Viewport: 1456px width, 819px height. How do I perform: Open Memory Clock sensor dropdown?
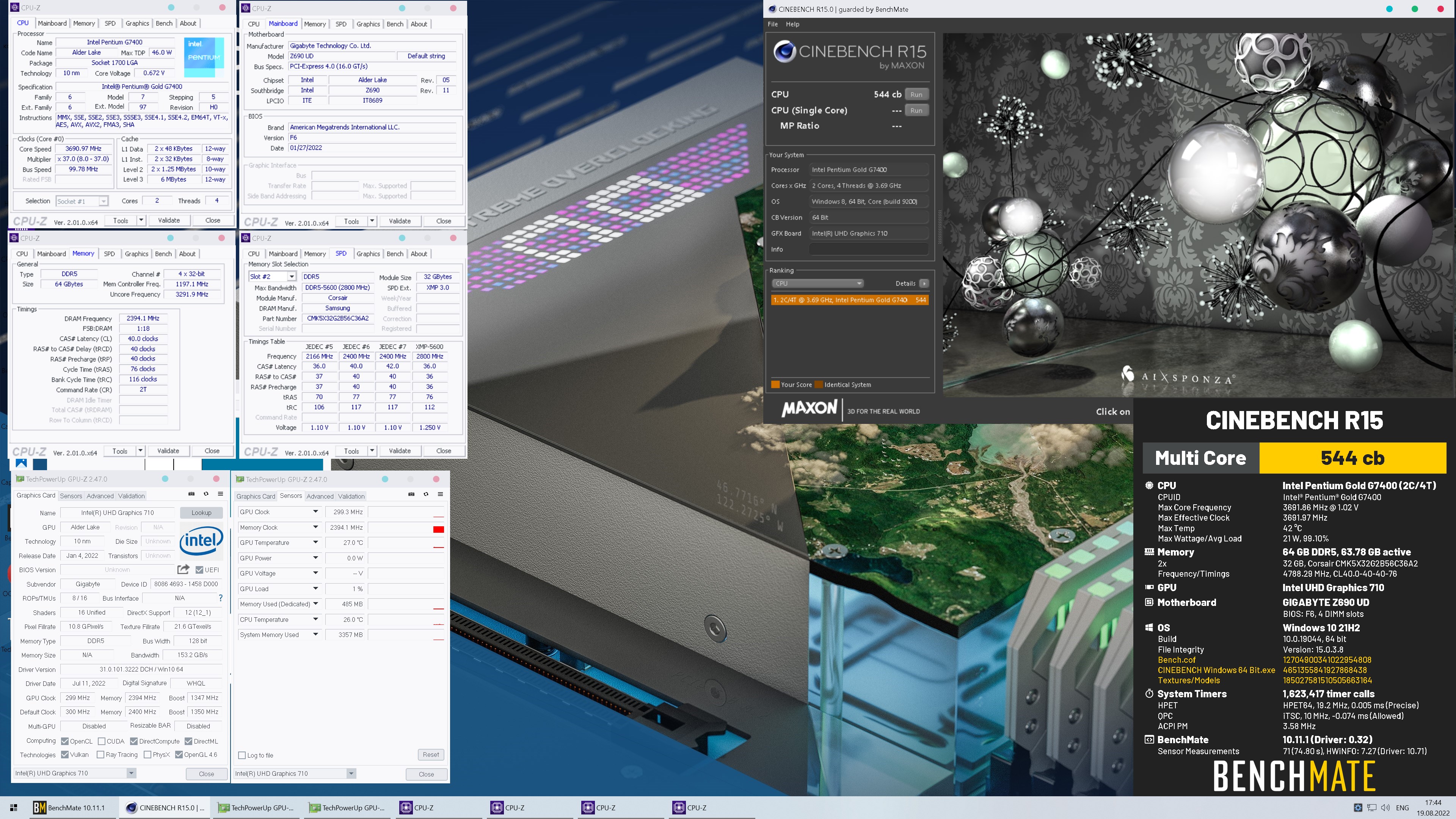(315, 527)
